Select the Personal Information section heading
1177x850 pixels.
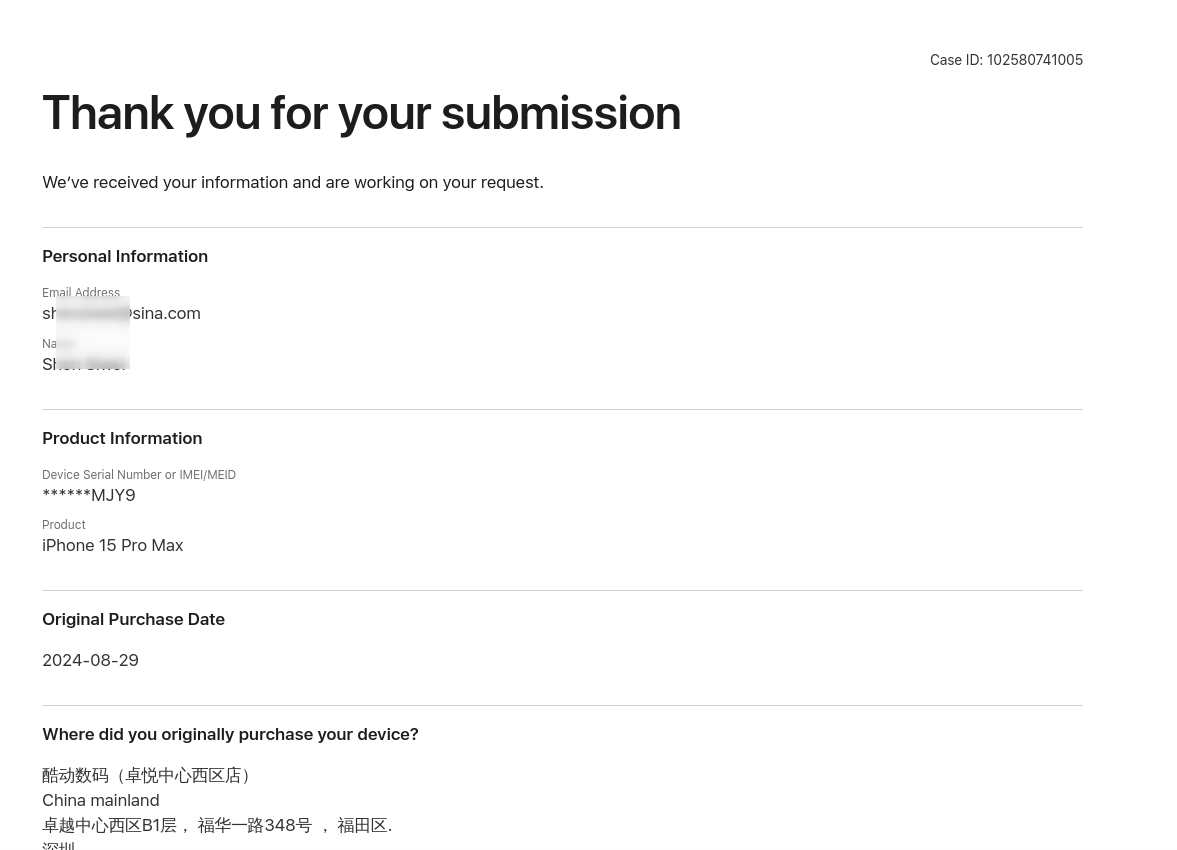(125, 256)
